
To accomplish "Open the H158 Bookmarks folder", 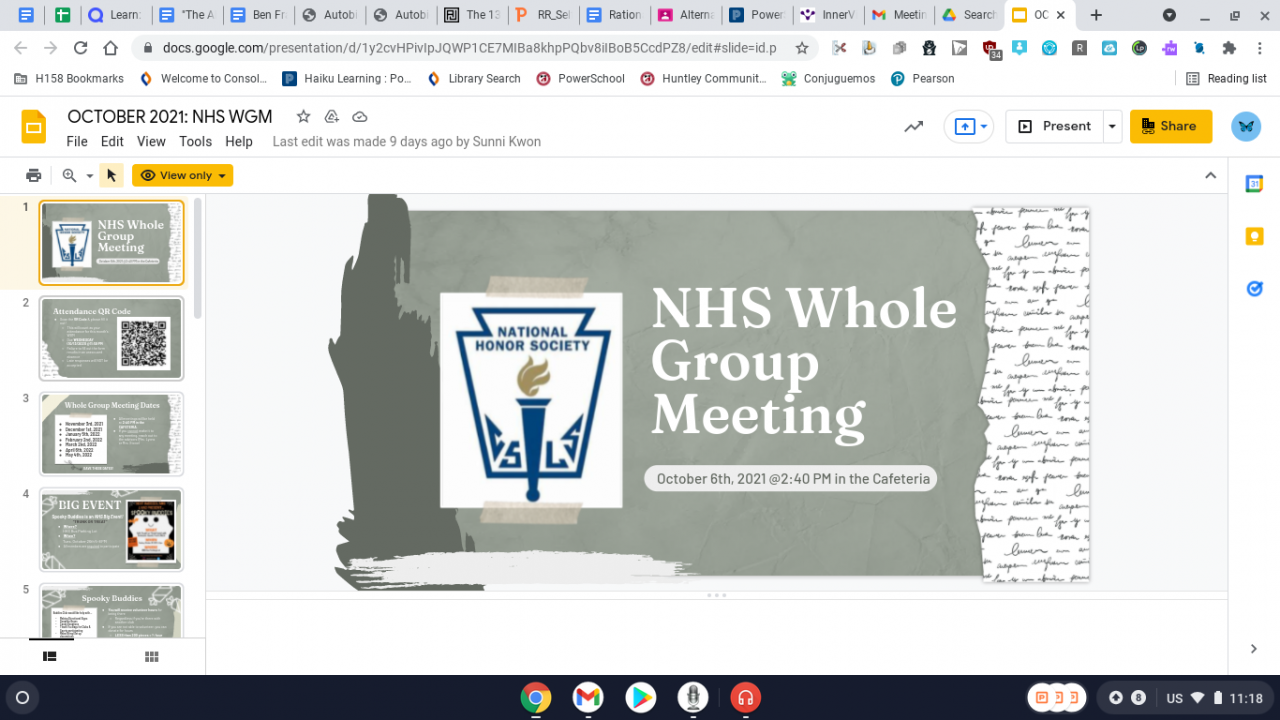I will point(69,79).
